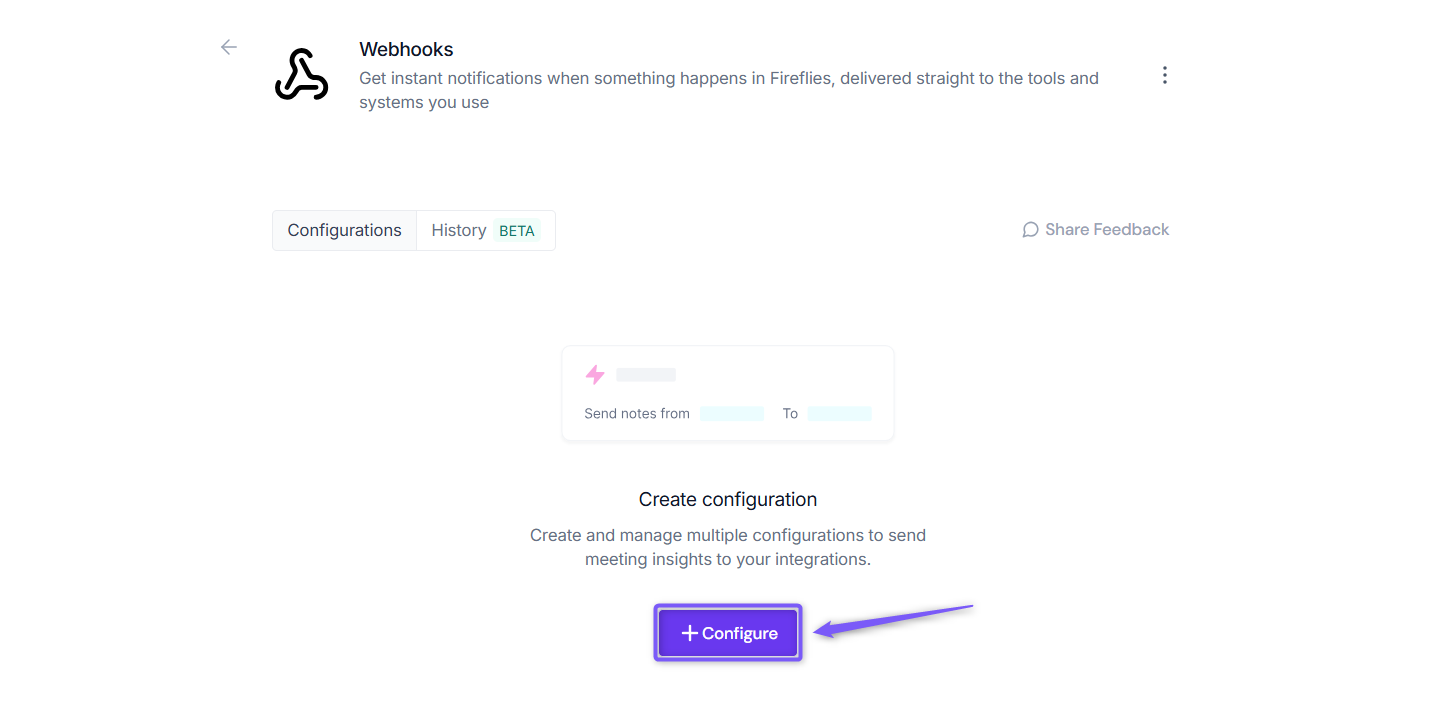Click the purple arrow pointing at Configure
The image size is (1433, 701).
point(893,619)
